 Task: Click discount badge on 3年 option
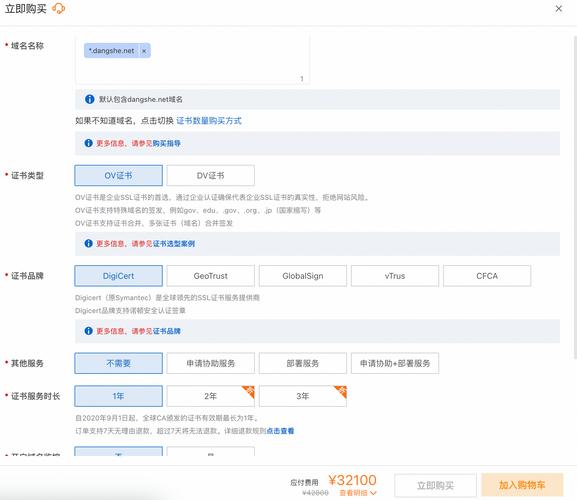[x=341, y=391]
